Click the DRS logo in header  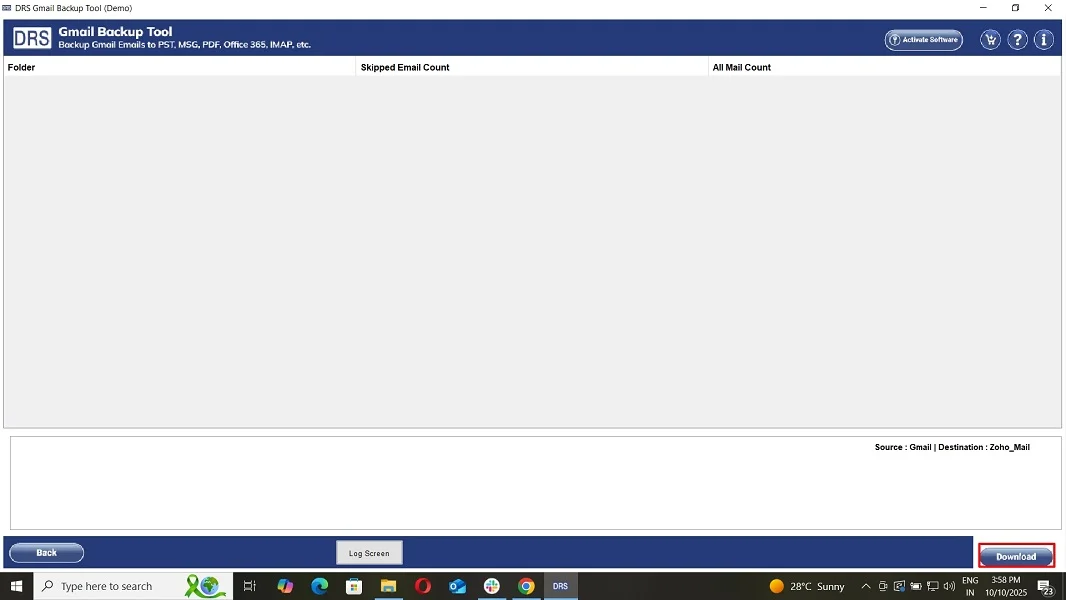(32, 38)
